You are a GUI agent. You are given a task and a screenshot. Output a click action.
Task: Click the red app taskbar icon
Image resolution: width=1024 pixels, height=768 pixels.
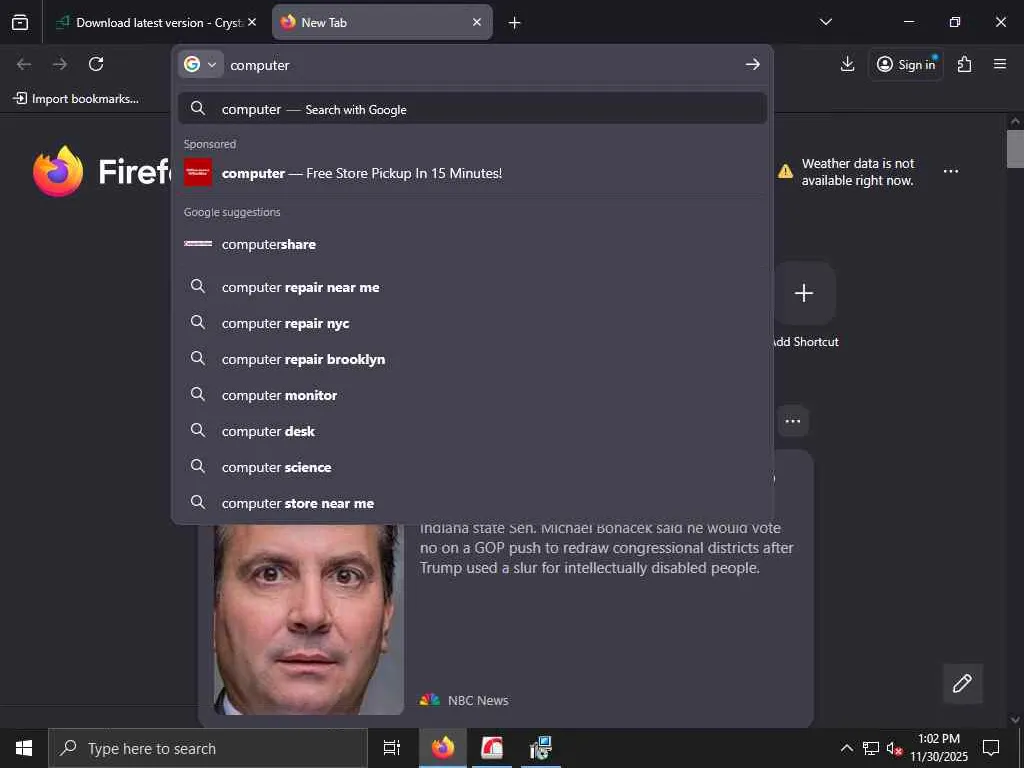point(491,748)
